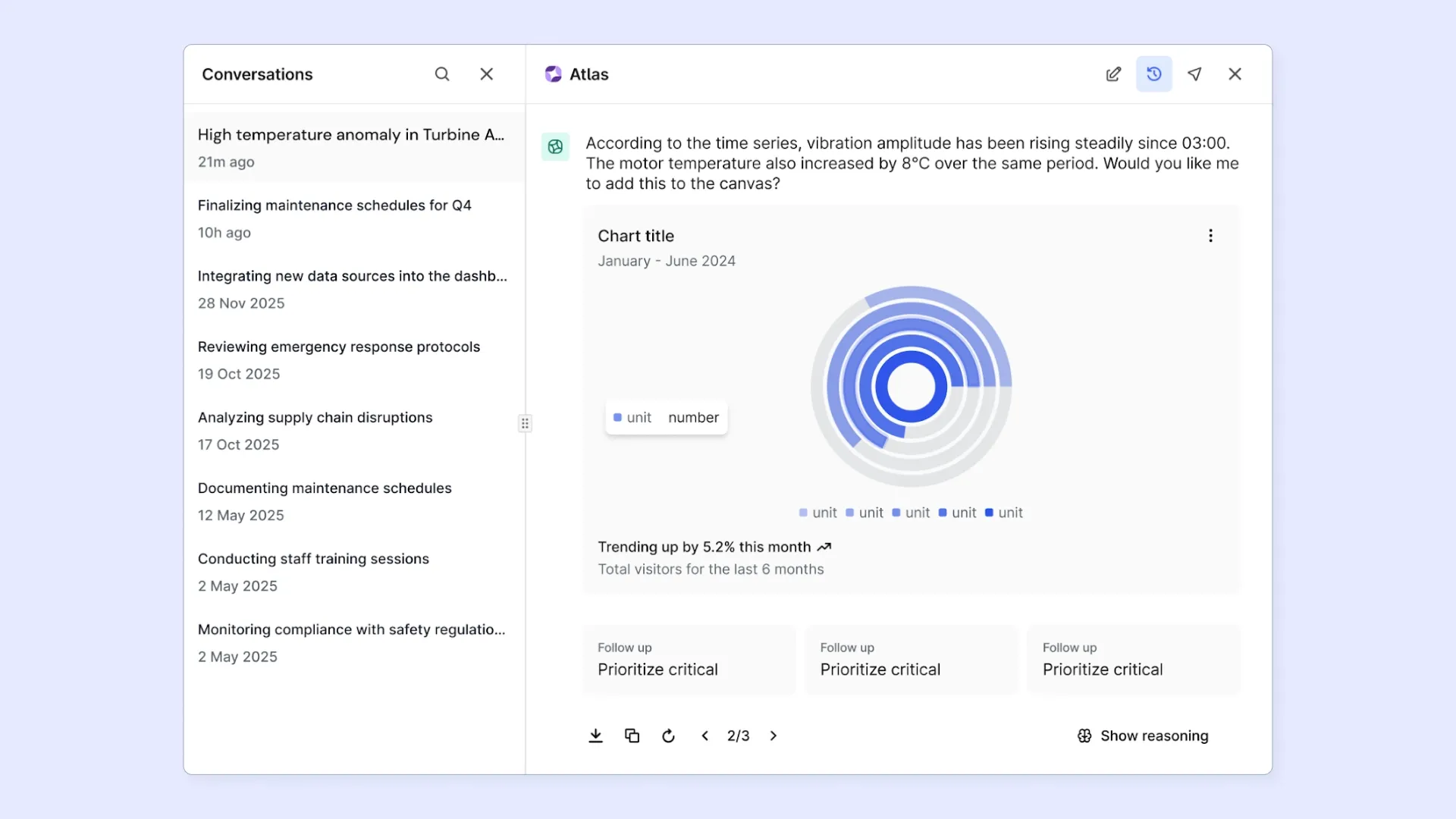Select the middle Prioritize critical follow-up card
The height and width of the screenshot is (819, 1456).
coord(912,659)
